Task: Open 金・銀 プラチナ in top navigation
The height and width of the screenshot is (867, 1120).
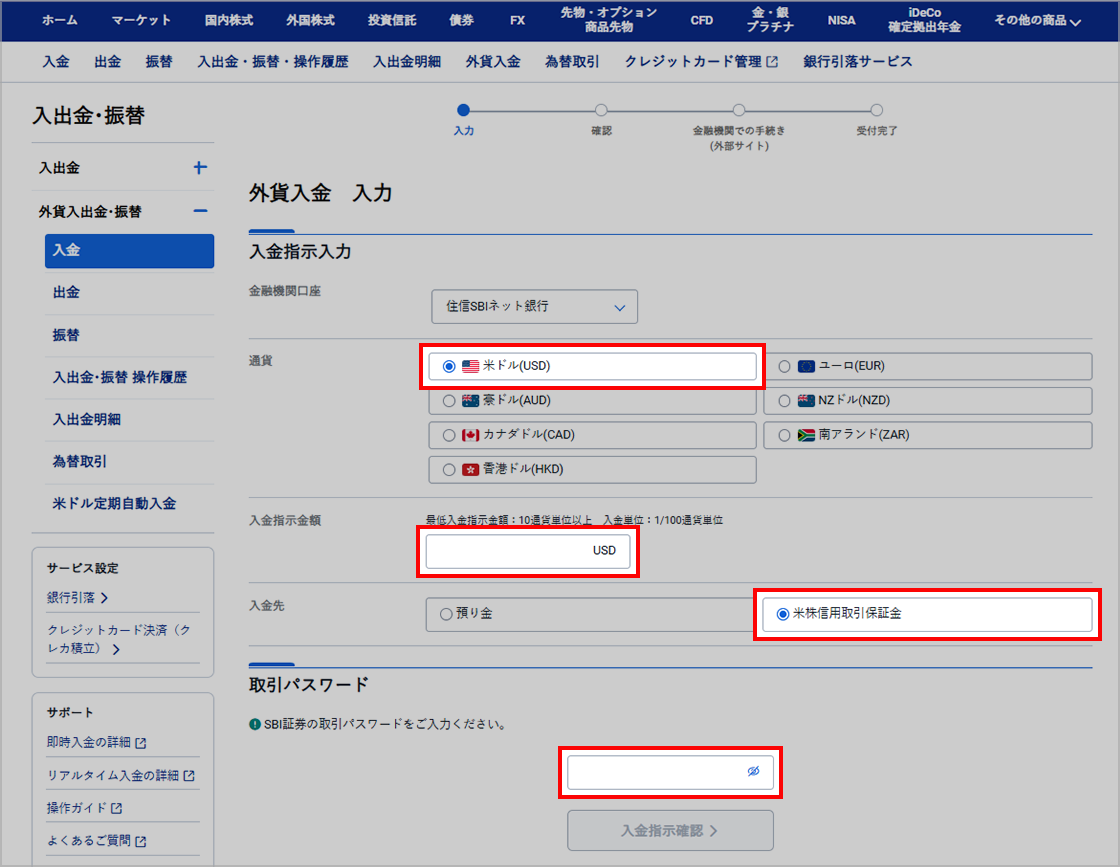Action: click(x=770, y=20)
